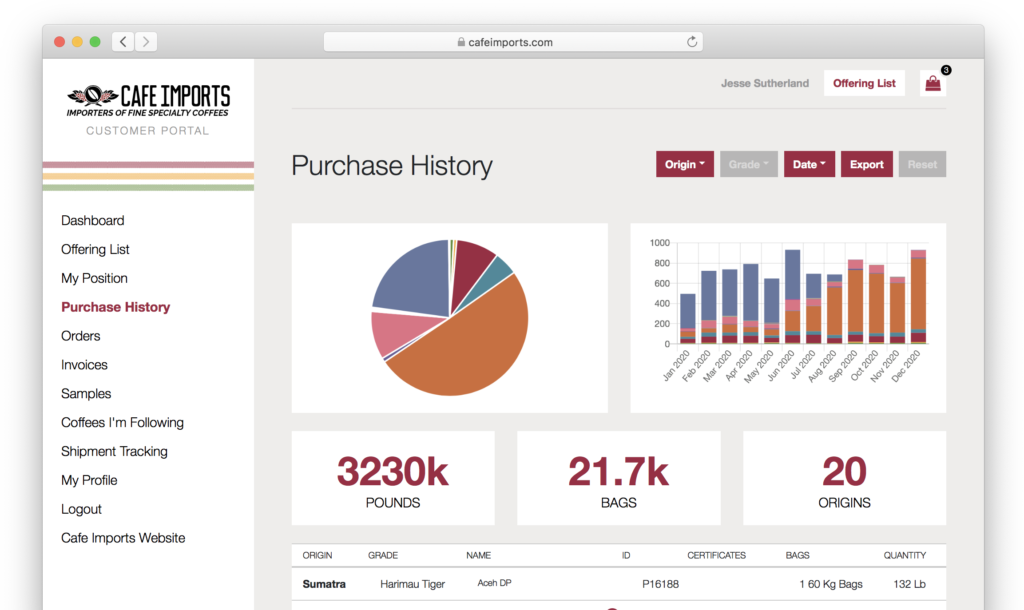Click the December 2020 bar in the chart
1024x610 pixels.
(917, 295)
